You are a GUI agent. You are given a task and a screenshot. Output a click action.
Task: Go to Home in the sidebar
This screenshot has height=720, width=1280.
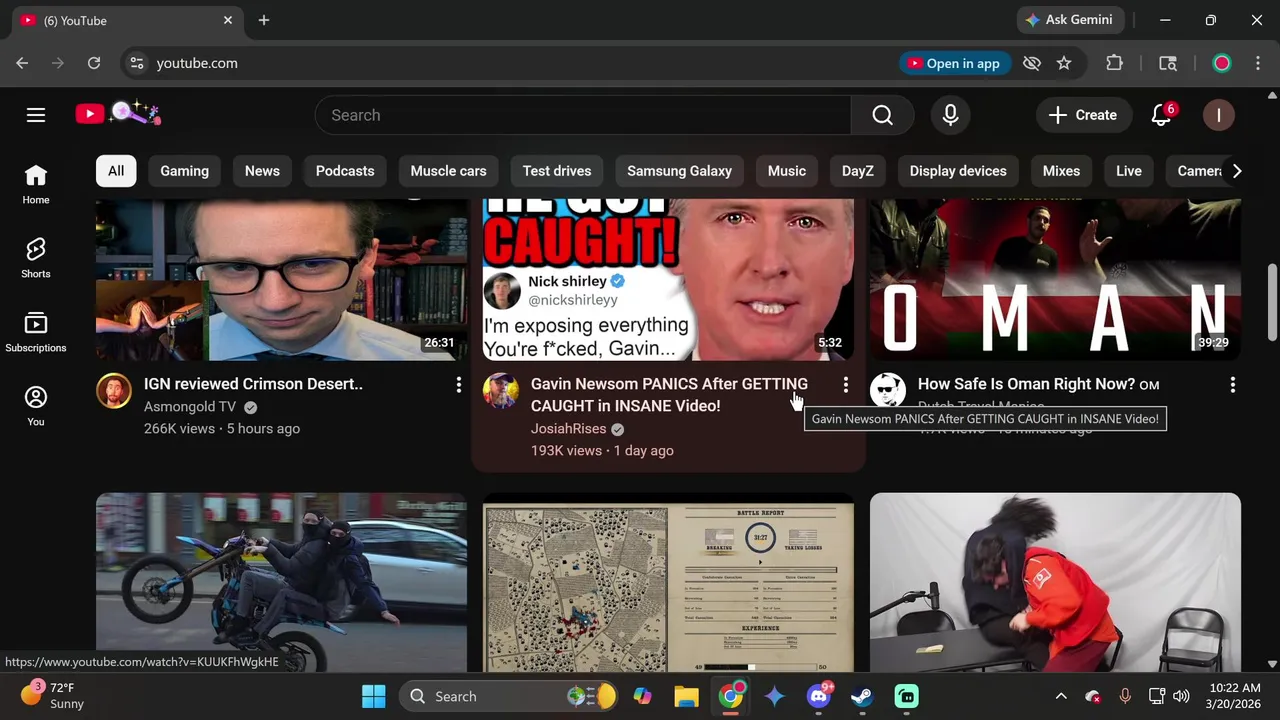pyautogui.click(x=36, y=185)
